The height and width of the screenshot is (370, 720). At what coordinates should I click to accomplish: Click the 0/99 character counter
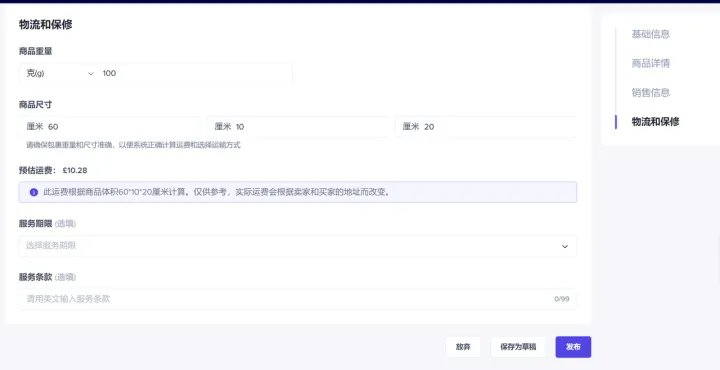click(562, 299)
